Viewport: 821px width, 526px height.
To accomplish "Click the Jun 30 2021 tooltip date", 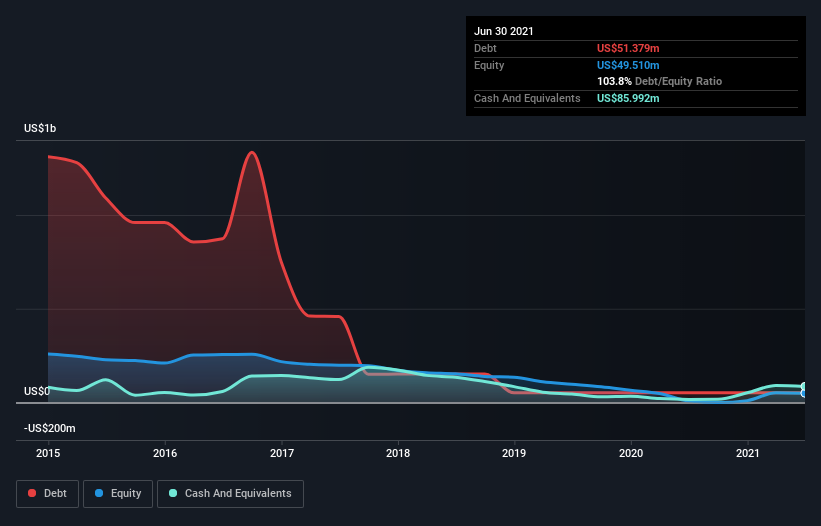I will tap(504, 31).
